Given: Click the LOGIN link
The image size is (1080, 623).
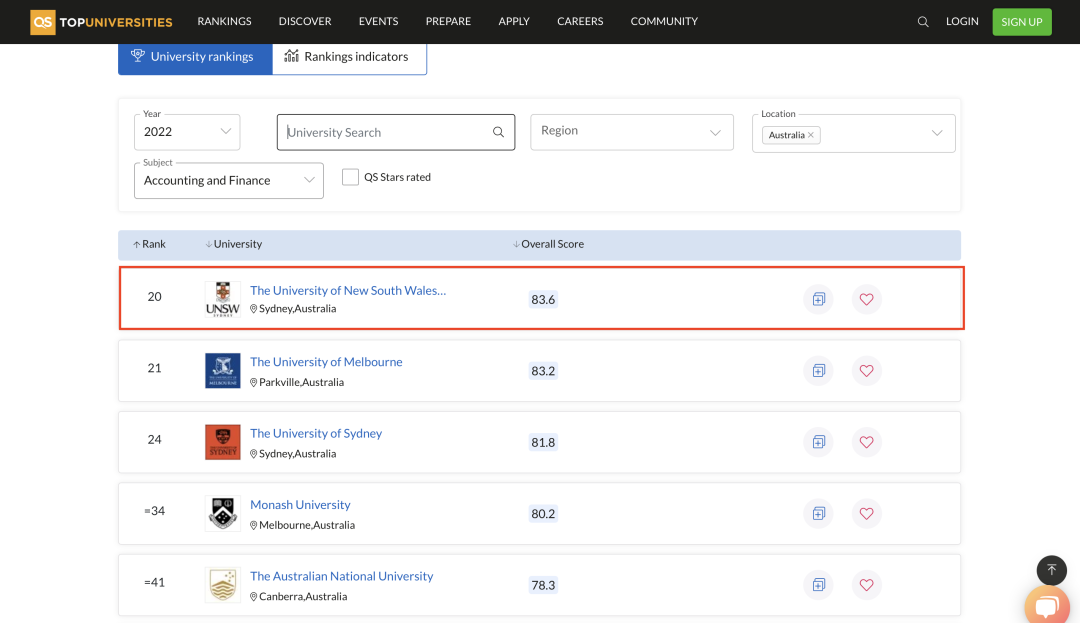Looking at the screenshot, I should (962, 21).
